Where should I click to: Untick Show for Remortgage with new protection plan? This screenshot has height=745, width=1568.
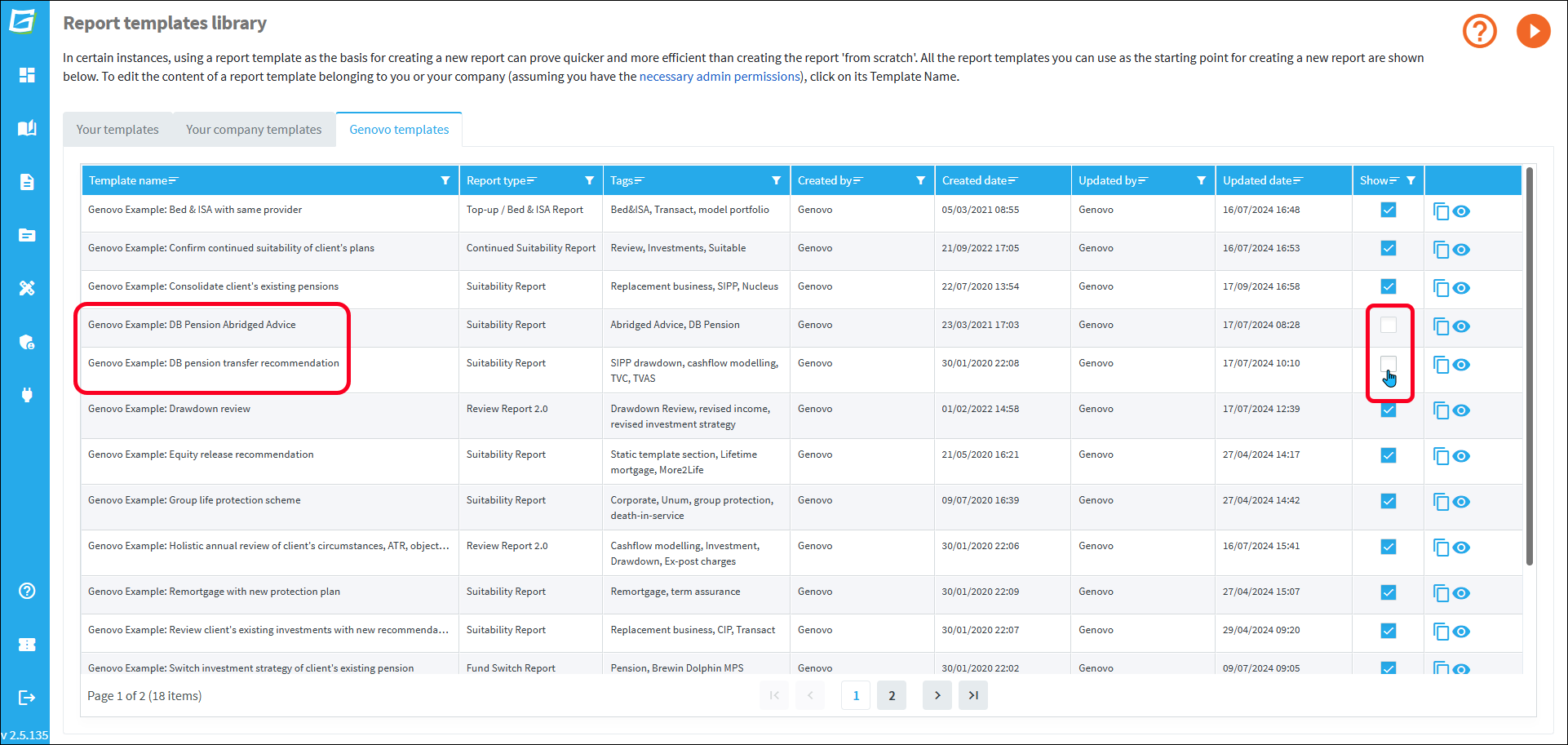pos(1389,592)
